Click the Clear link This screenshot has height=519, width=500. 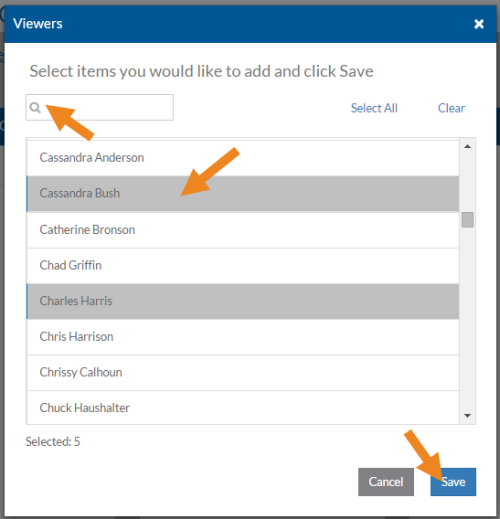point(451,108)
